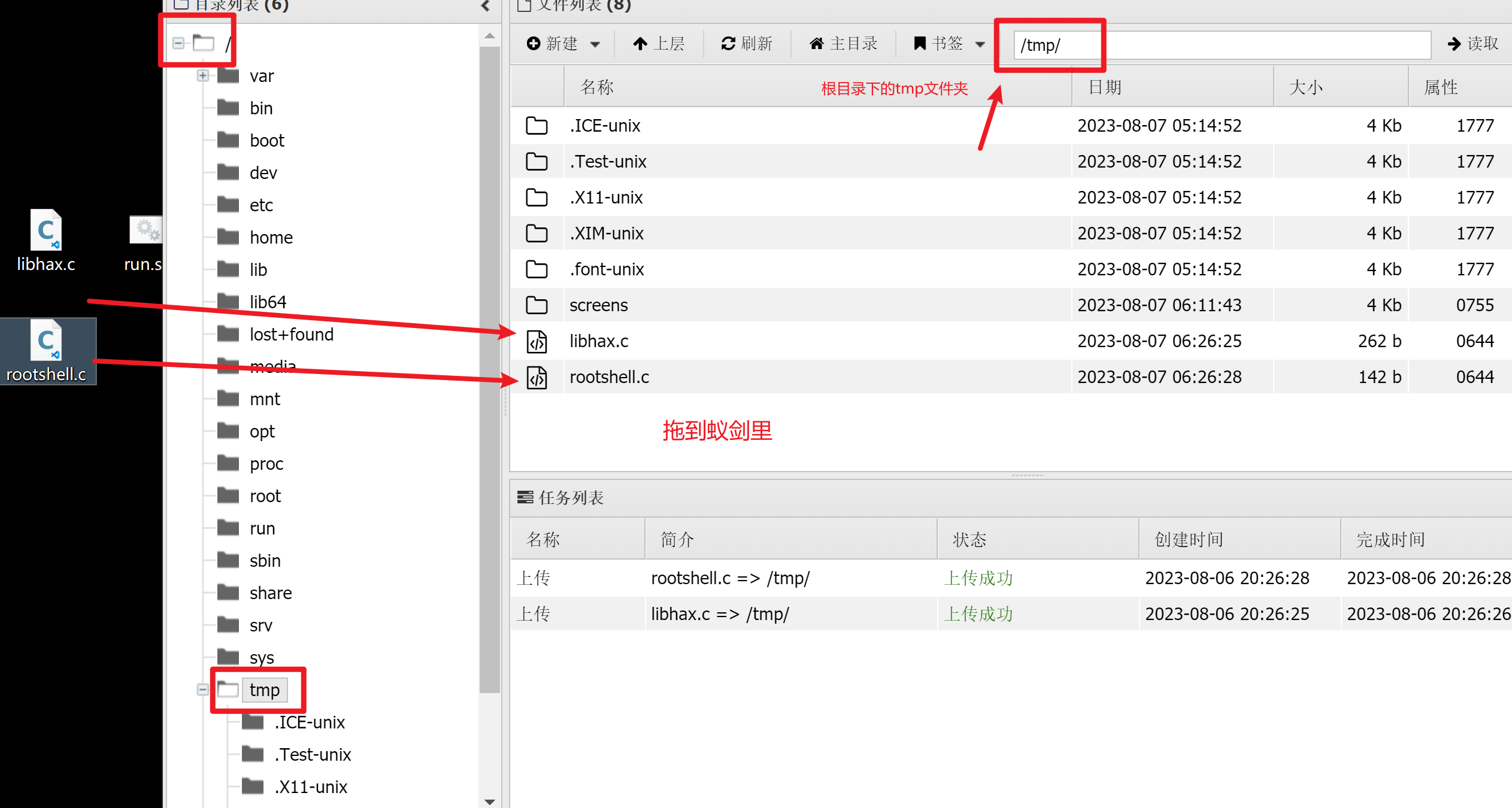Open 书签 dropdown arrow
This screenshot has height=808, width=1512.
tap(980, 44)
